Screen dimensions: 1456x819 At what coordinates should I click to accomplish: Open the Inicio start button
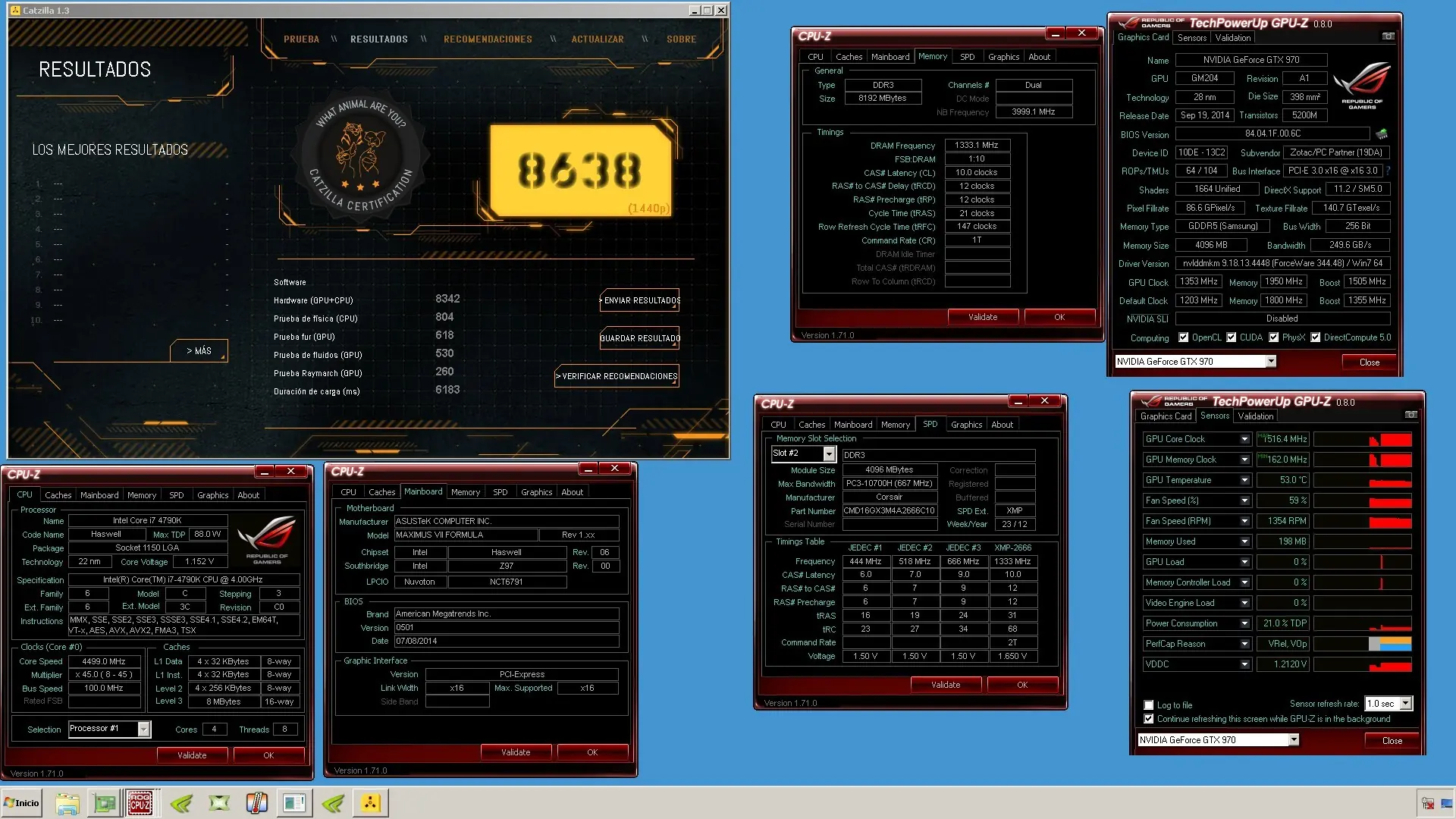point(21,802)
